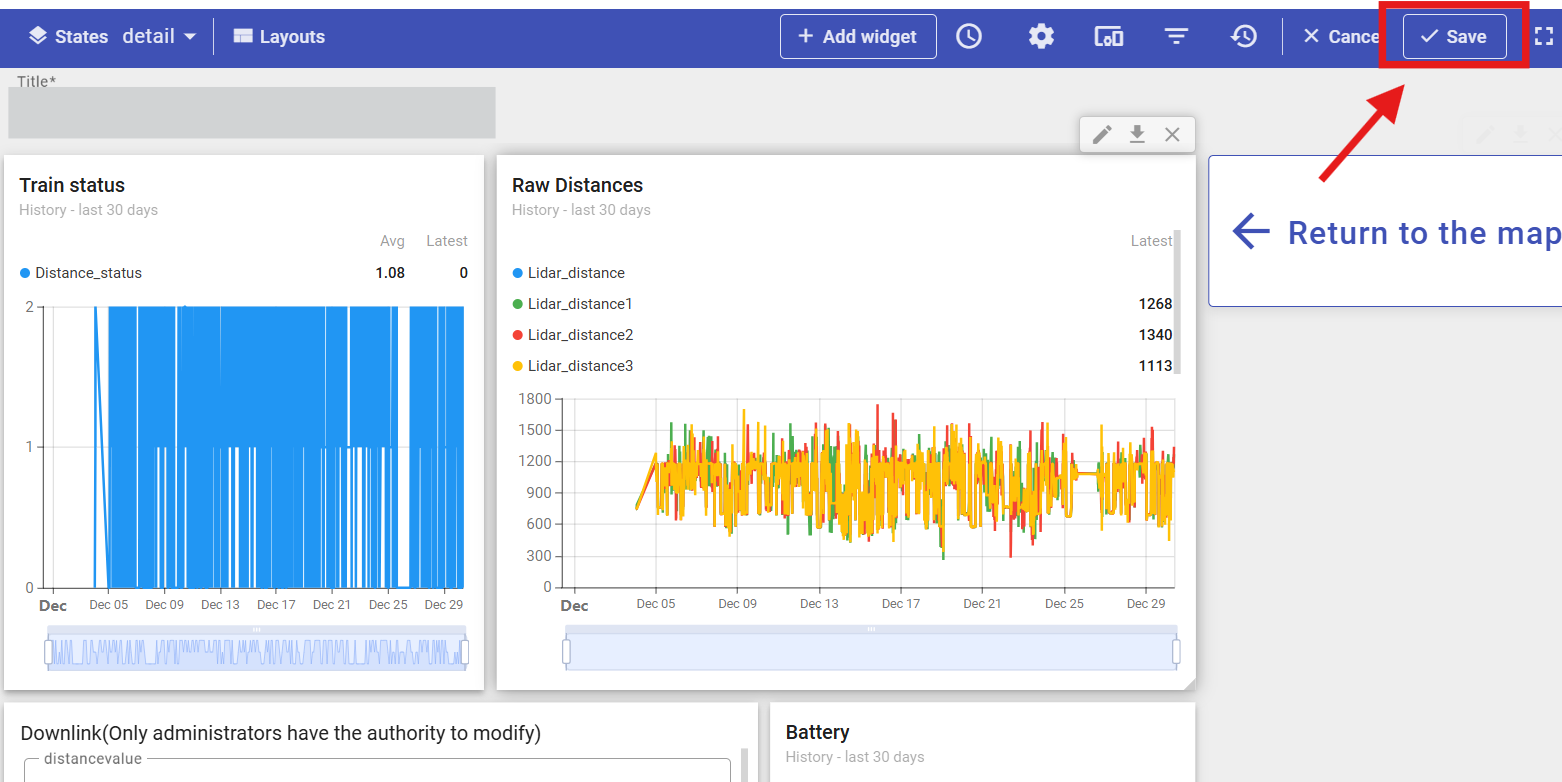Cancel dashboard editing
This screenshot has width=1562, height=782.
(x=1341, y=37)
